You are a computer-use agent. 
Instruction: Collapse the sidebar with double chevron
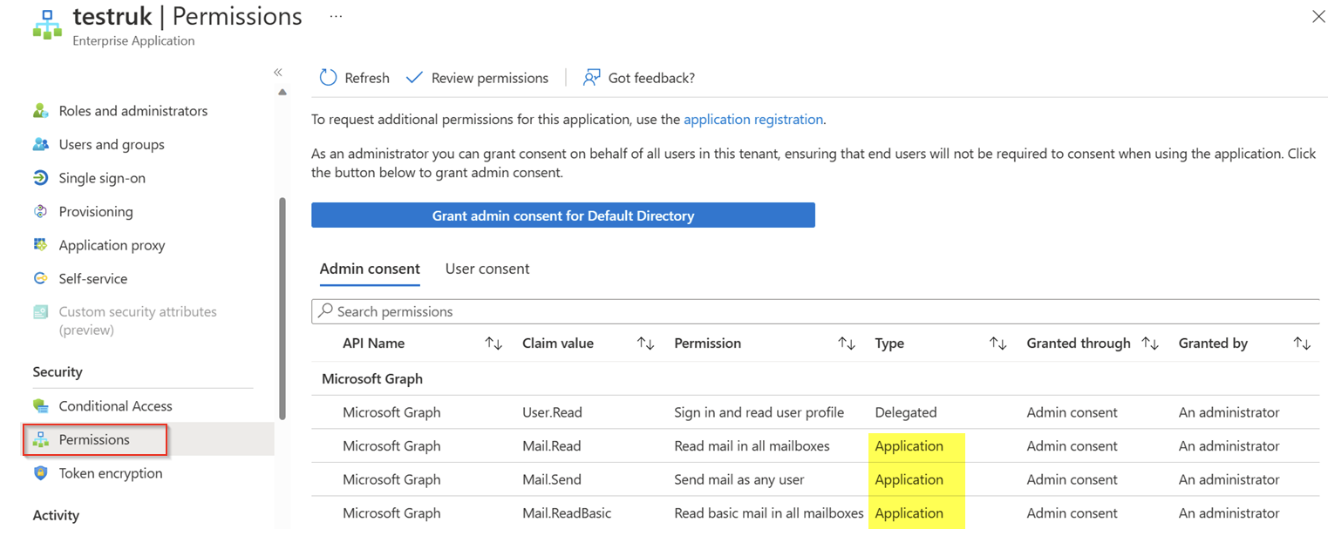tap(278, 72)
